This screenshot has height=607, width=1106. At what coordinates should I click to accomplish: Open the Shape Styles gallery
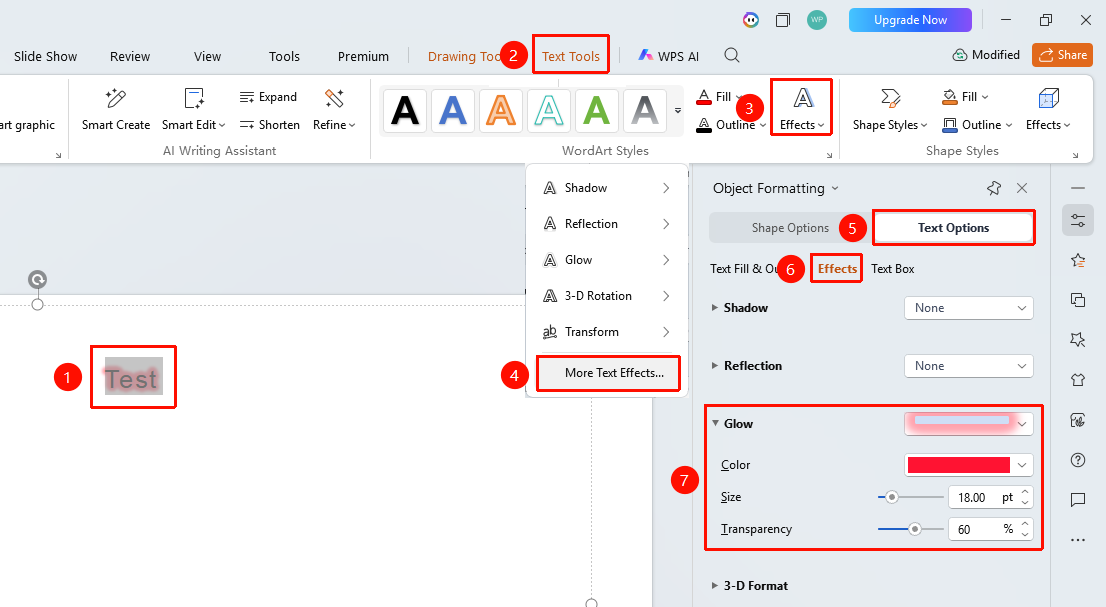(890, 110)
